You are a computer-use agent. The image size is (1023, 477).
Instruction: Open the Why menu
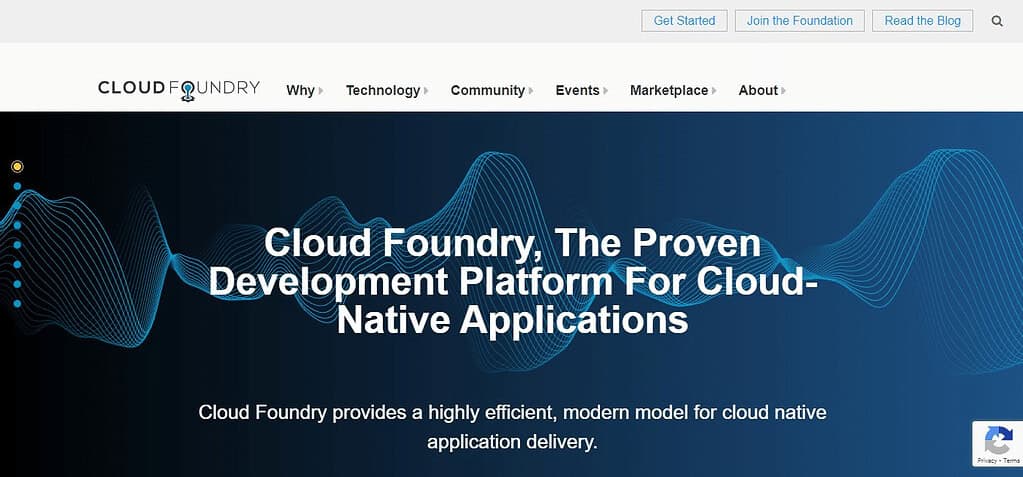[305, 91]
